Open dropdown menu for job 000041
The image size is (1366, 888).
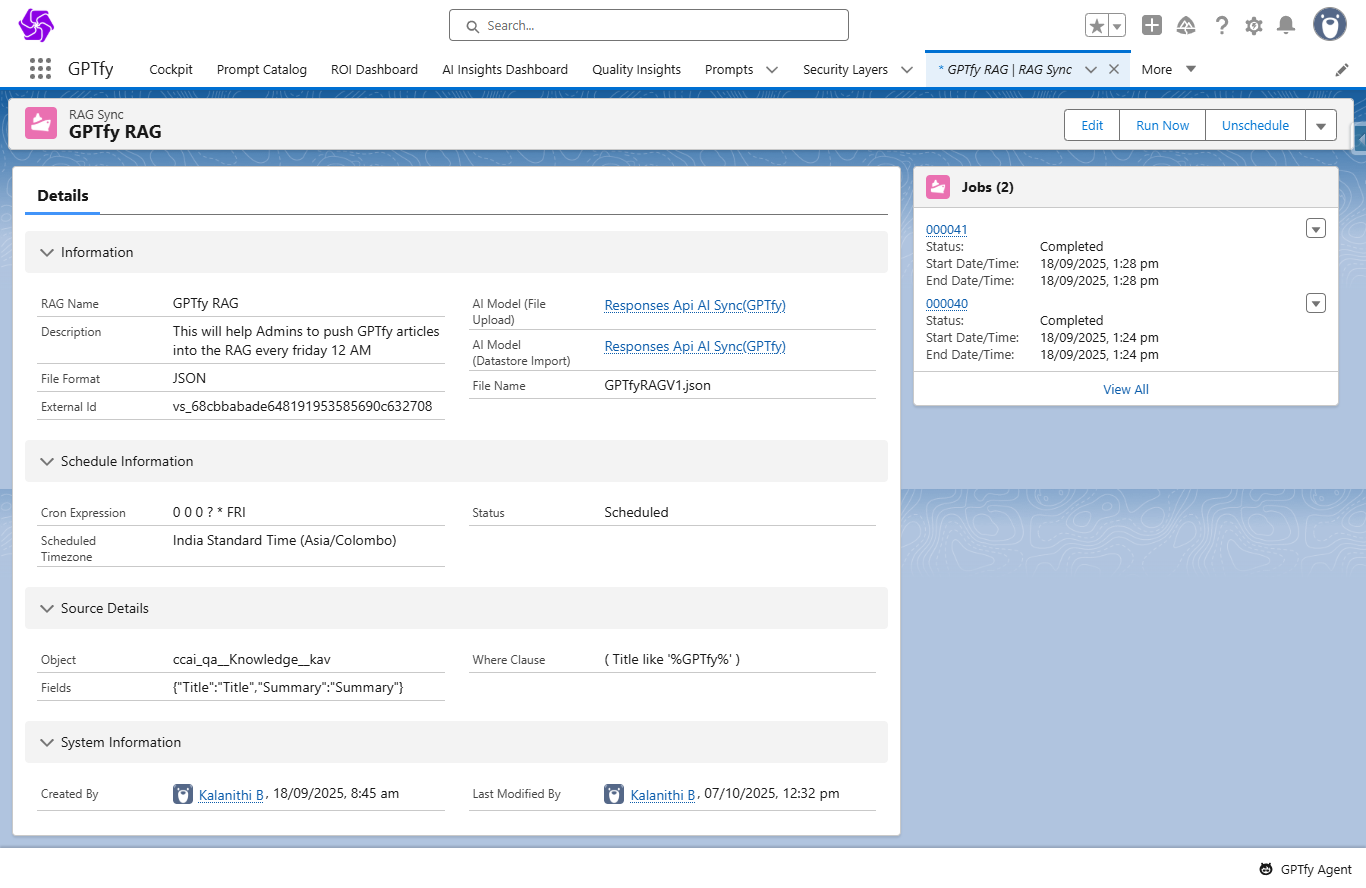[x=1316, y=229]
